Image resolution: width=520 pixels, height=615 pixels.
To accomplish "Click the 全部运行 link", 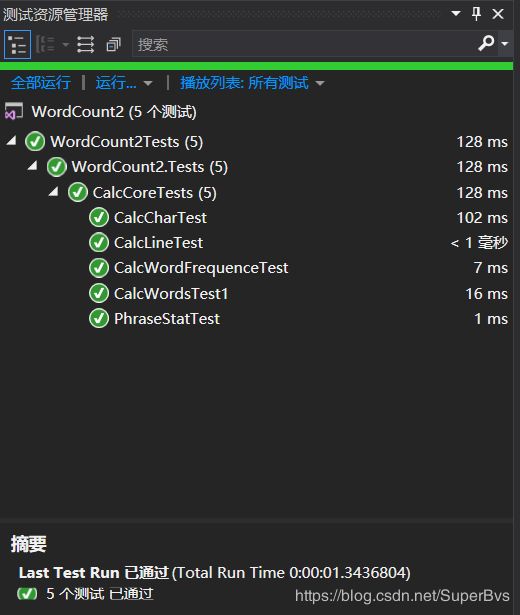I will [41, 83].
